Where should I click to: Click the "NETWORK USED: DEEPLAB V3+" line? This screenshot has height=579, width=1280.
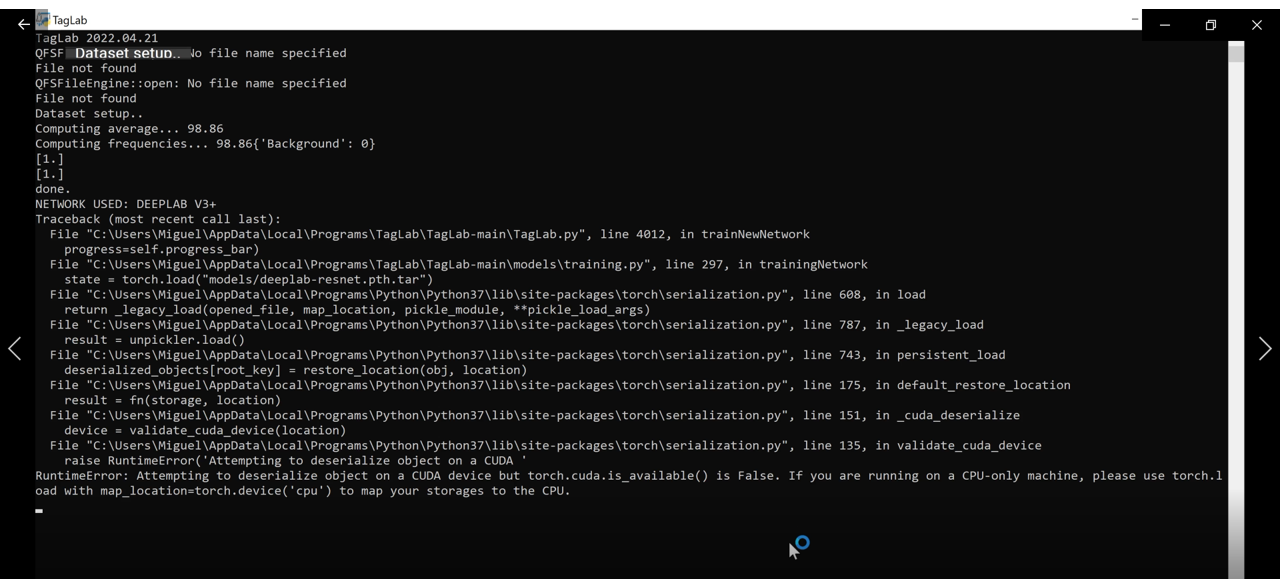click(x=126, y=203)
